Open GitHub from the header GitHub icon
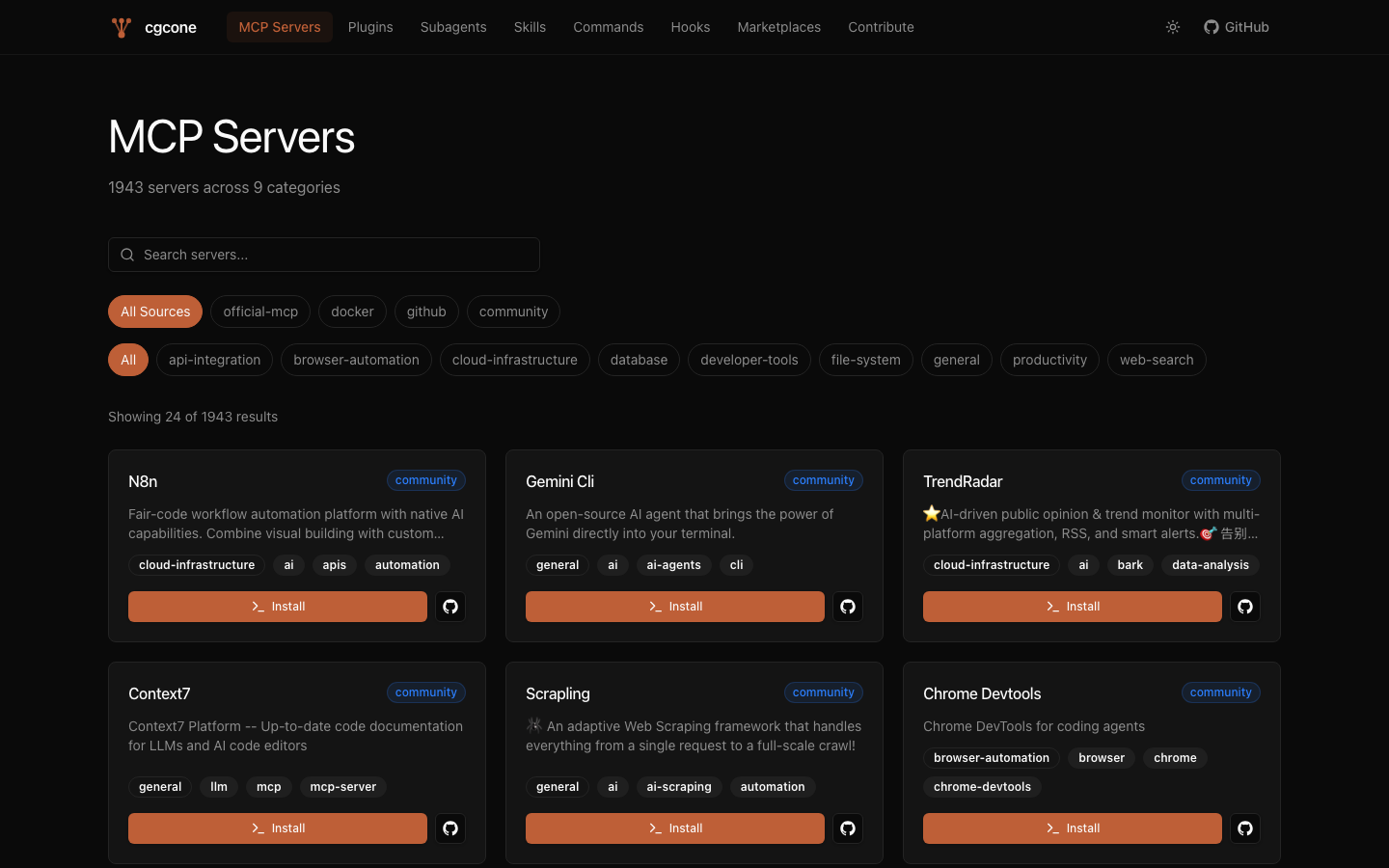This screenshot has width=1389, height=868. 1211,27
